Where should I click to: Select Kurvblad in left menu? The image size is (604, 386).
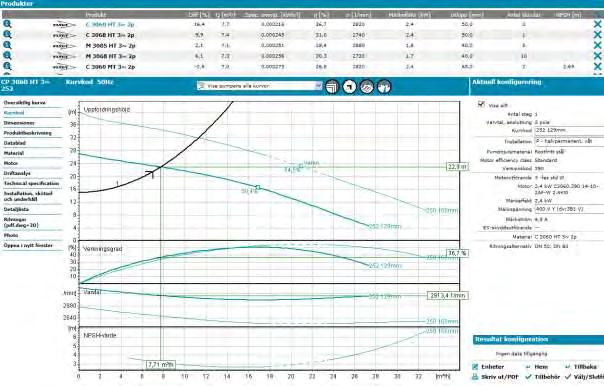coord(14,113)
